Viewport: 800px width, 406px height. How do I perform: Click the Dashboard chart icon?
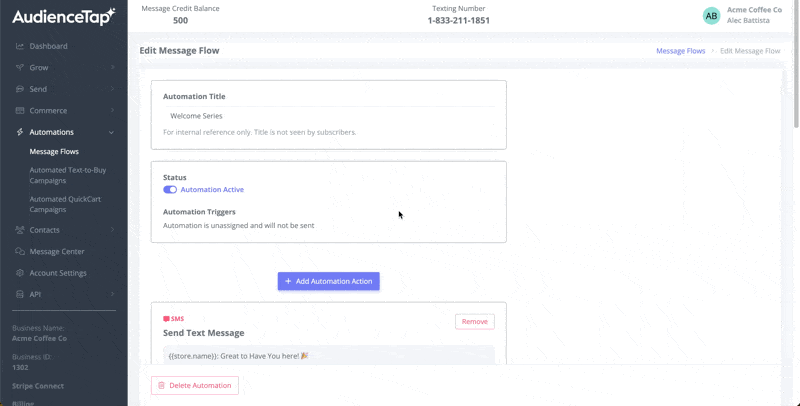(20, 46)
